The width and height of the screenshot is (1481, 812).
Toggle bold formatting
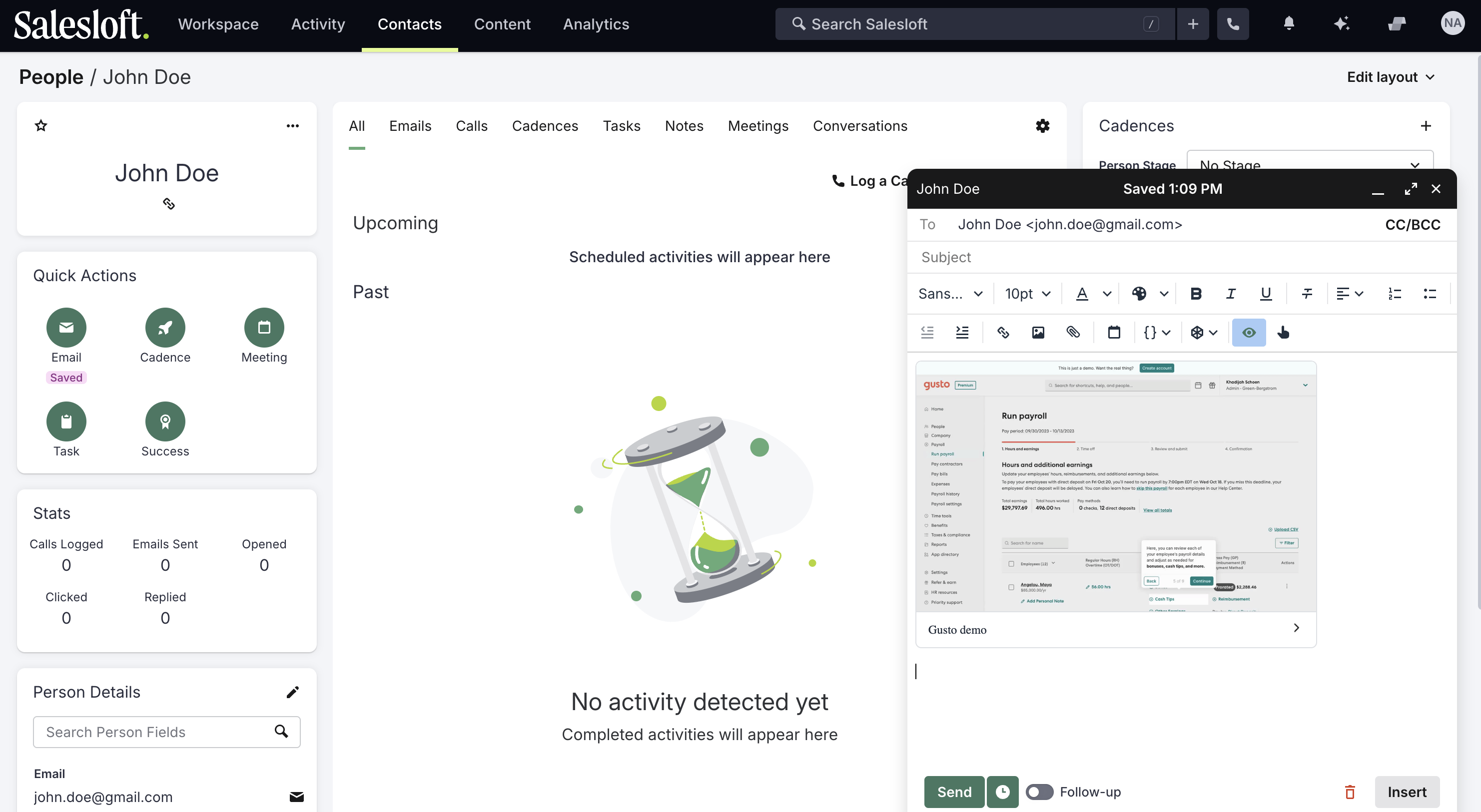click(x=1196, y=294)
